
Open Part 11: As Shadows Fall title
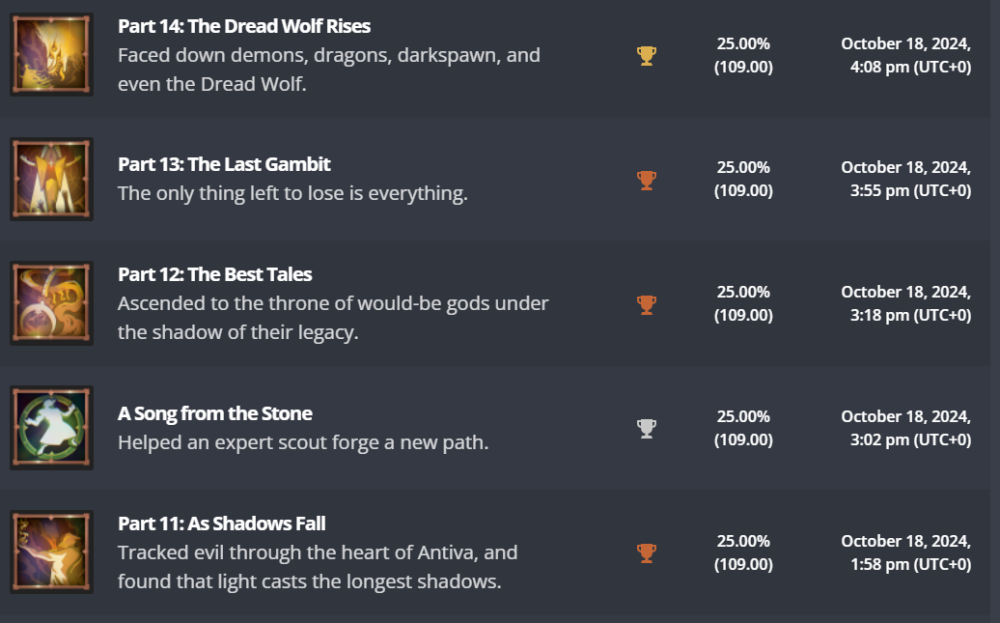tap(222, 524)
